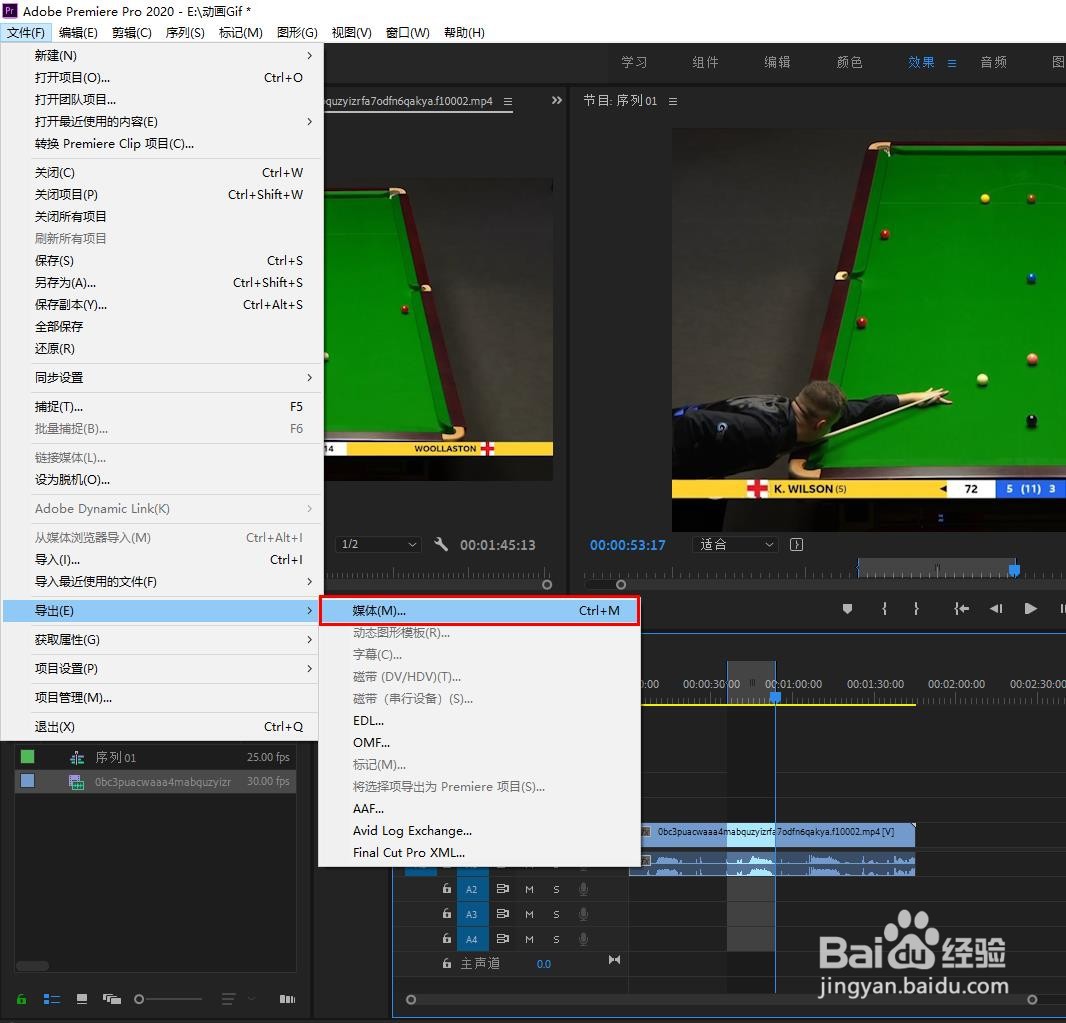This screenshot has height=1023, width=1066.
Task: Select the video clip on track V1 in timeline
Action: click(x=772, y=834)
